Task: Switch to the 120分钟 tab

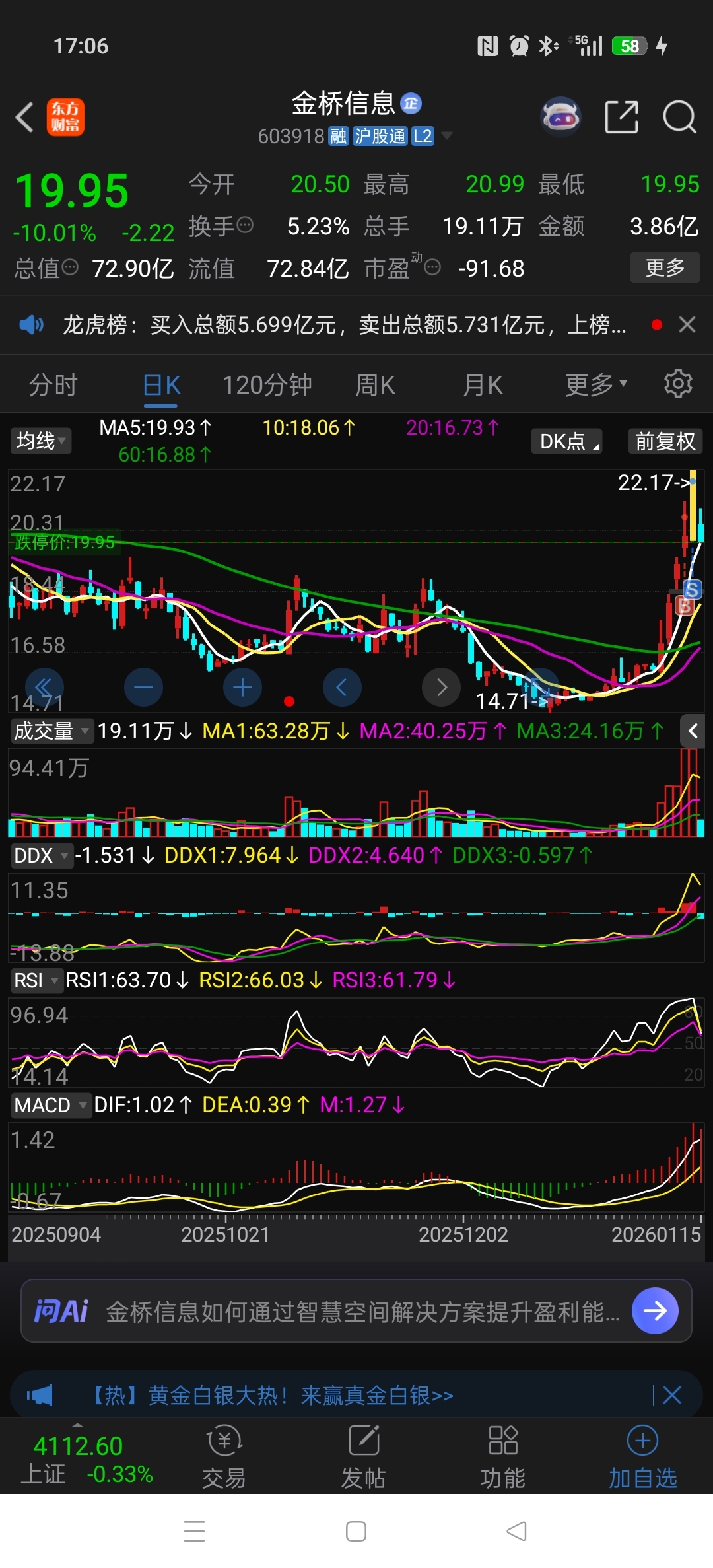Action: pyautogui.click(x=267, y=384)
